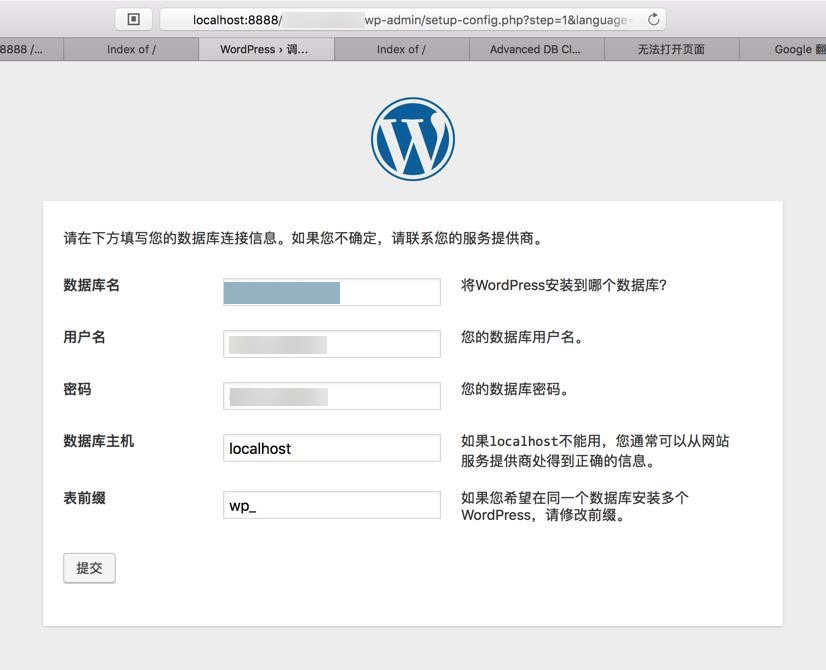Switch to the Google tab
Screen dimensions: 826x670
pyautogui.click(x=783, y=49)
